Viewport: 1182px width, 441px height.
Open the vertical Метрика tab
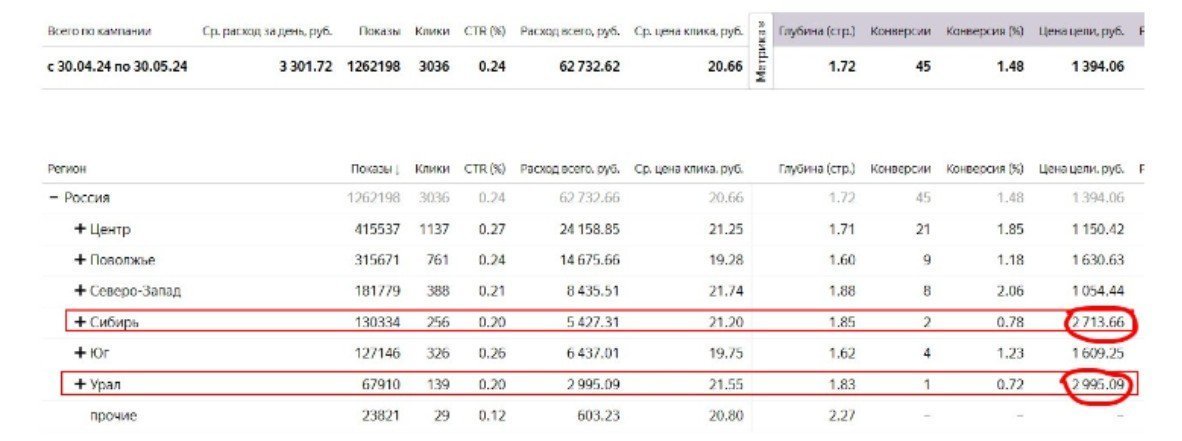click(x=761, y=52)
